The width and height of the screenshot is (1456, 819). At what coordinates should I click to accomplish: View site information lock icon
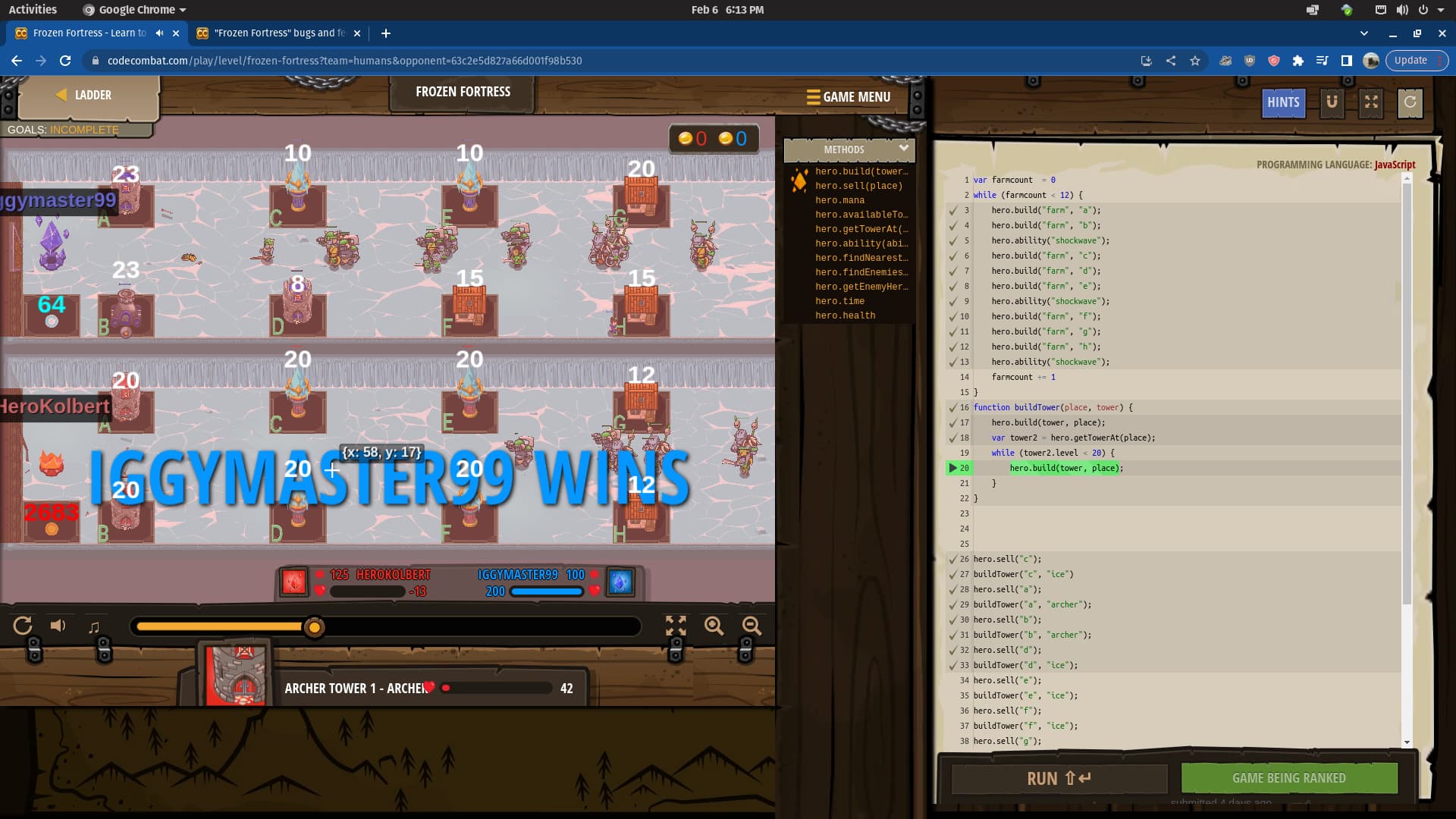(x=94, y=61)
